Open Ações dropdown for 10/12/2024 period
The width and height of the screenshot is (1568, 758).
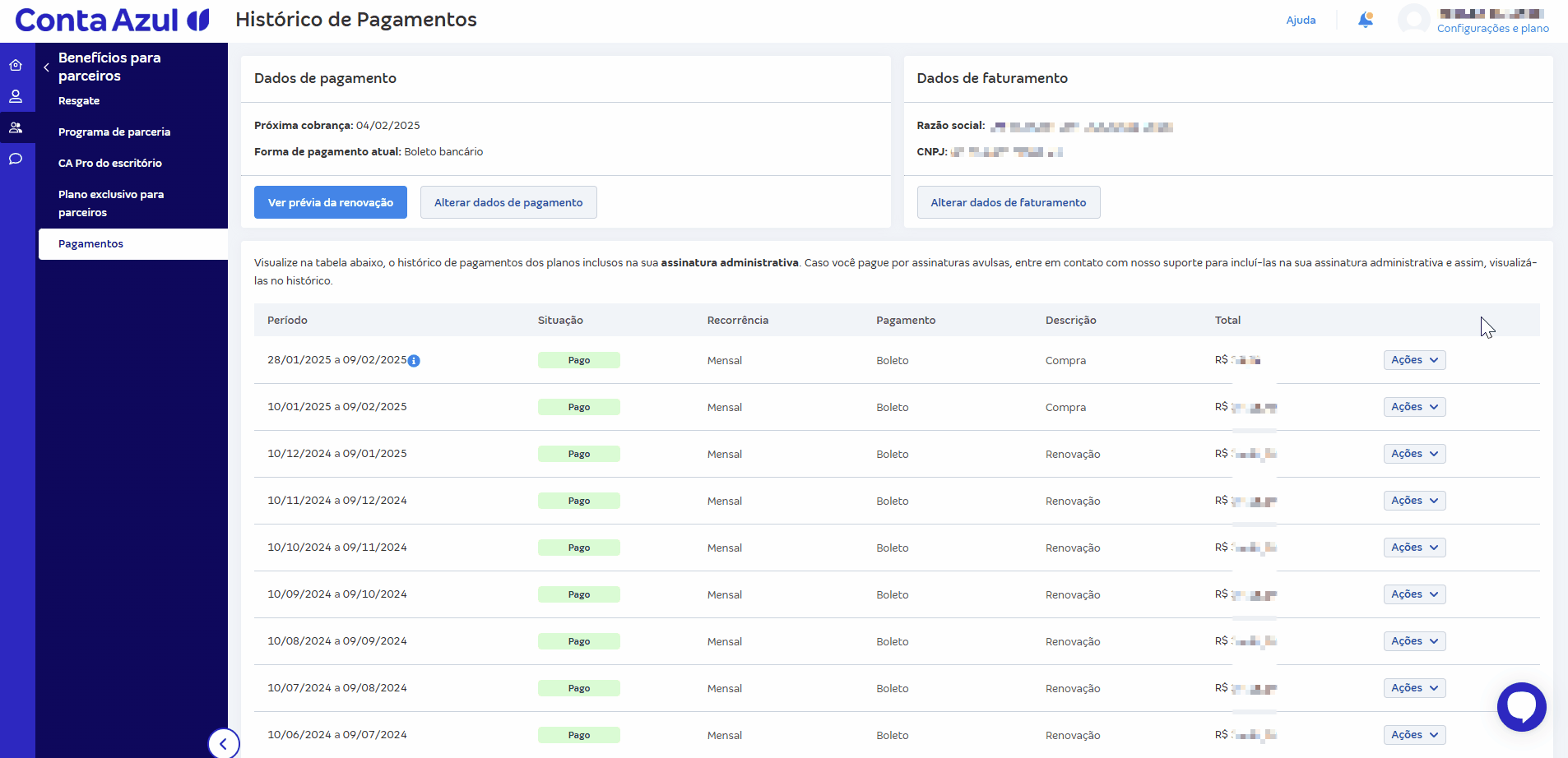pos(1414,454)
